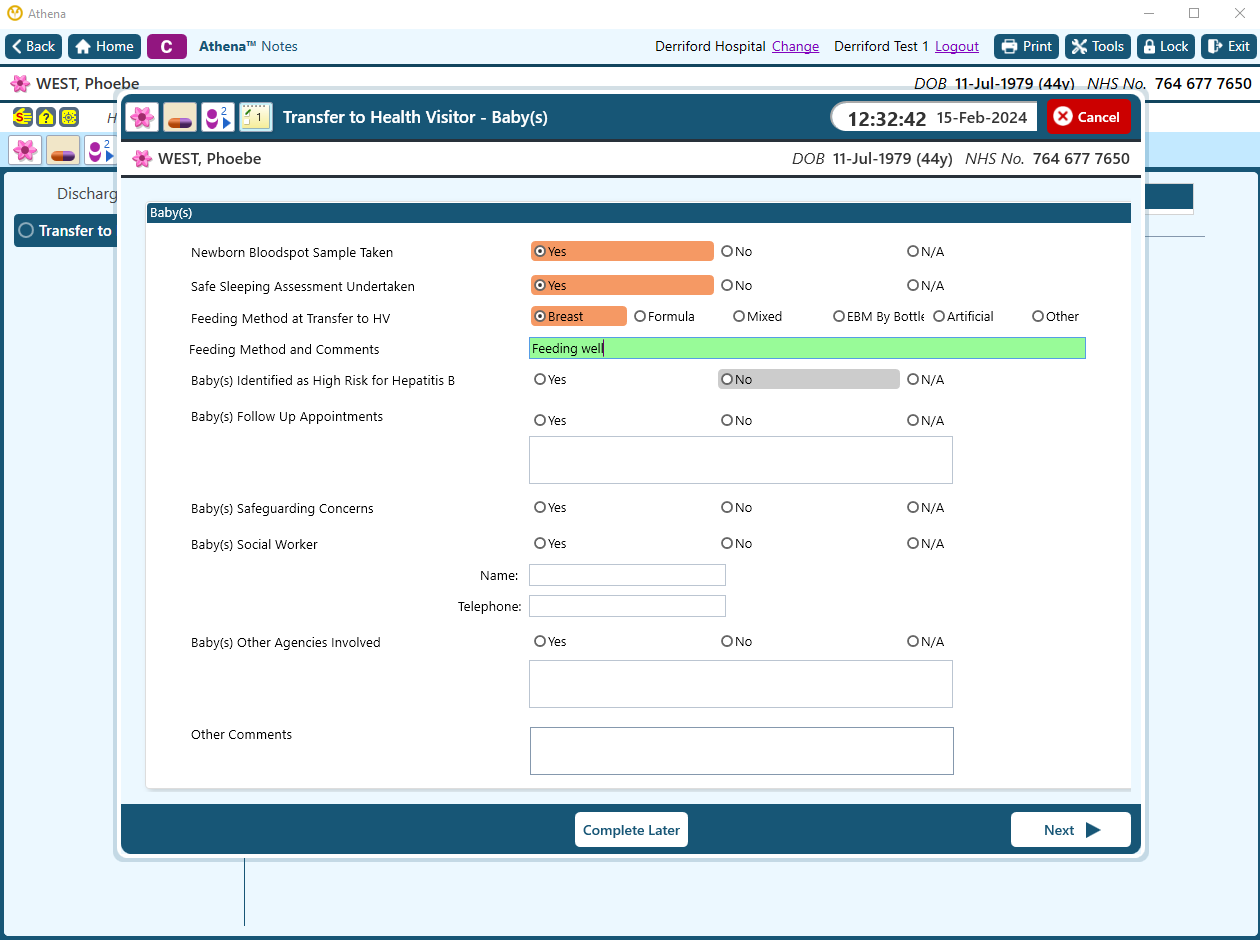
Task: Select N/A for Newborn Bloodspot Sample Taken
Action: coord(926,252)
